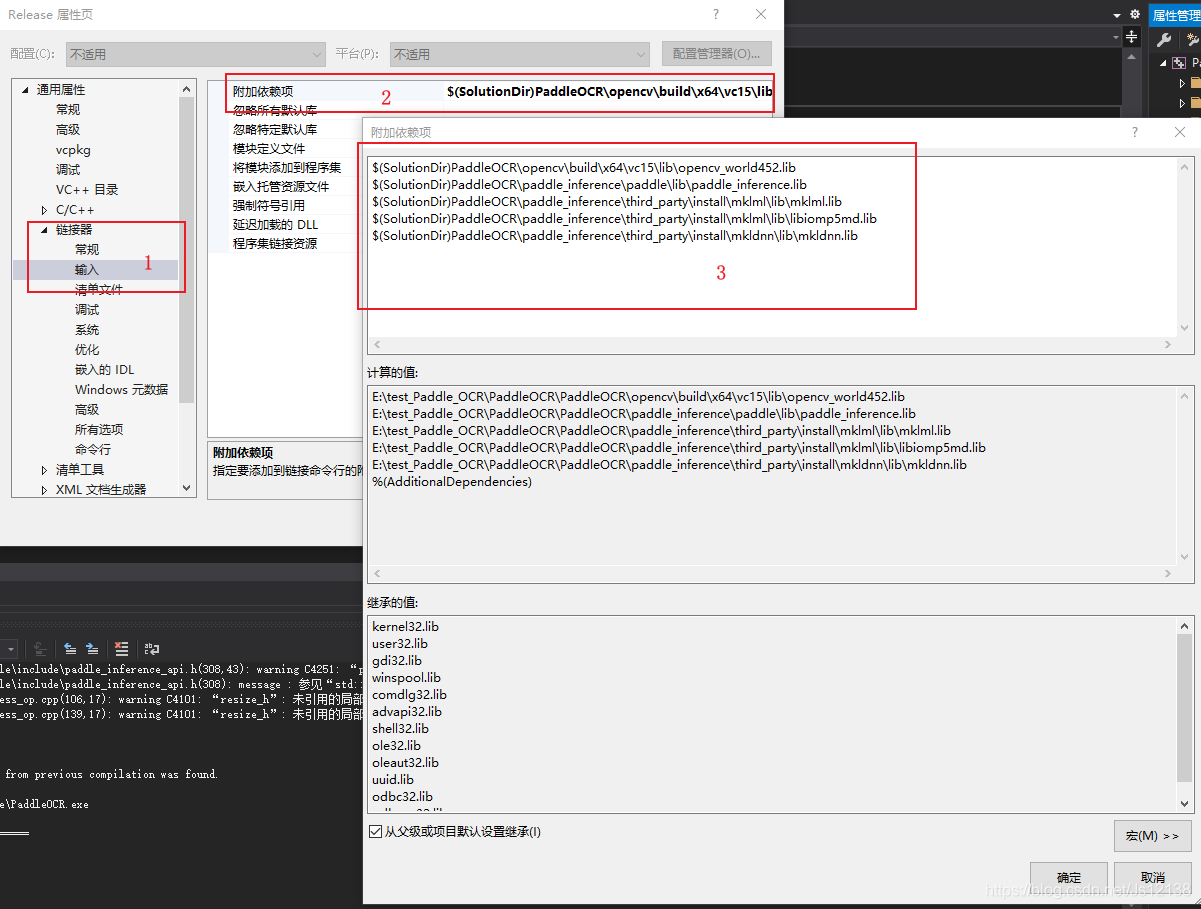Click the 确定 button
This screenshot has width=1201, height=909.
pos(1068,877)
